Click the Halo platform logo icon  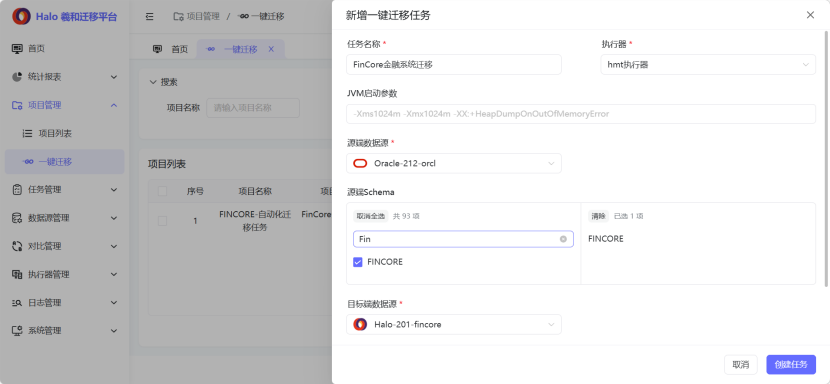point(22,16)
